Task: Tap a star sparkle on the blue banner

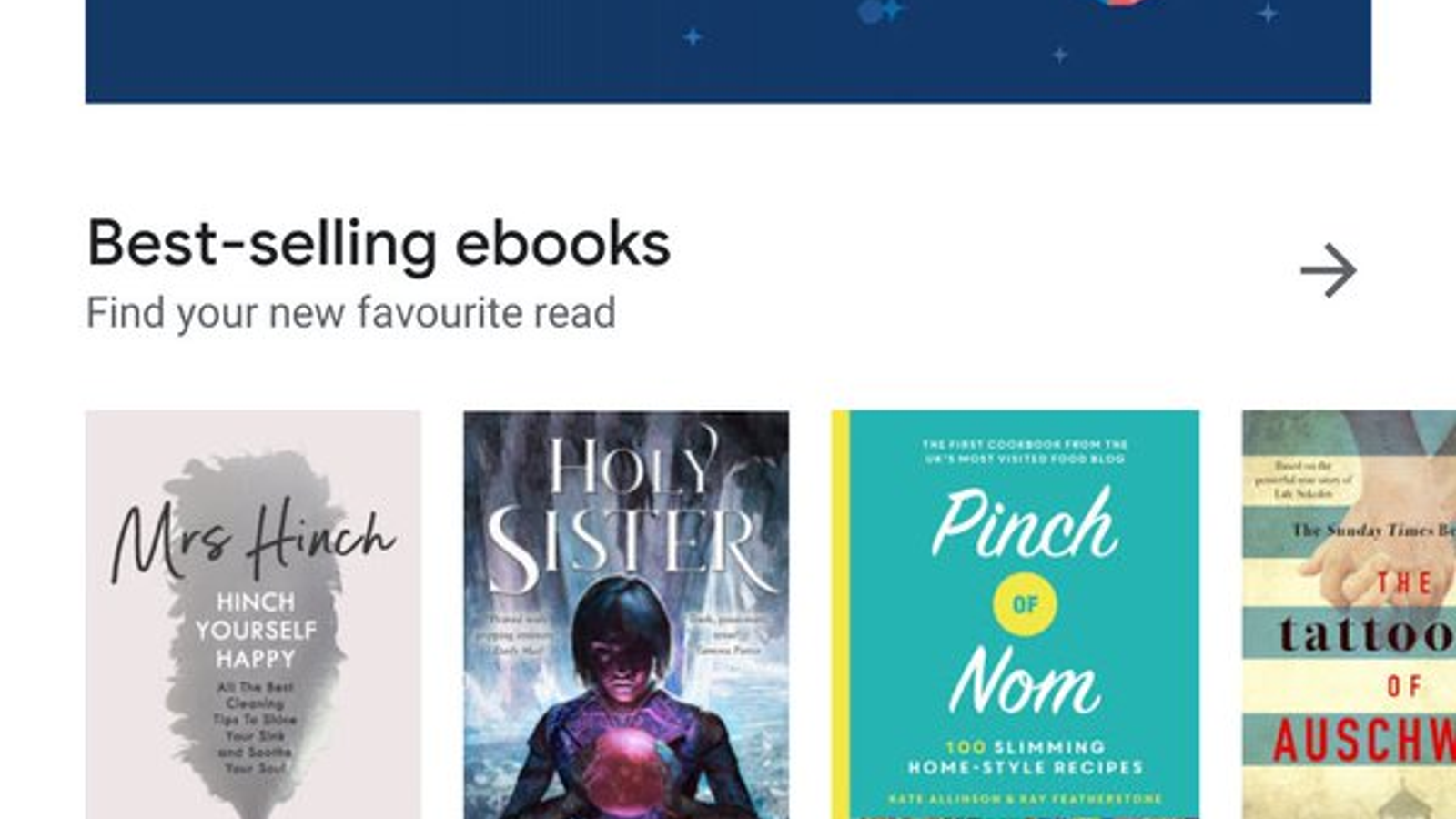Action: tap(693, 36)
